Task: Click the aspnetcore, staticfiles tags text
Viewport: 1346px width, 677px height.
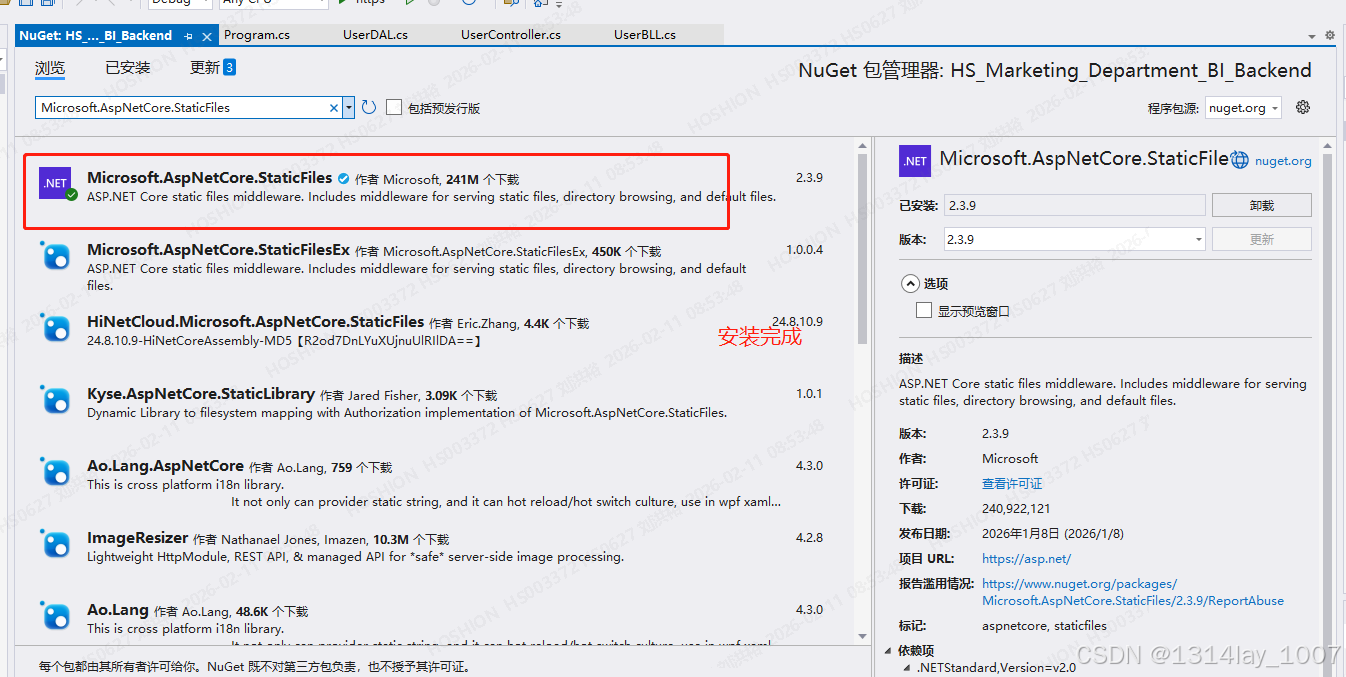Action: pos(1044,626)
